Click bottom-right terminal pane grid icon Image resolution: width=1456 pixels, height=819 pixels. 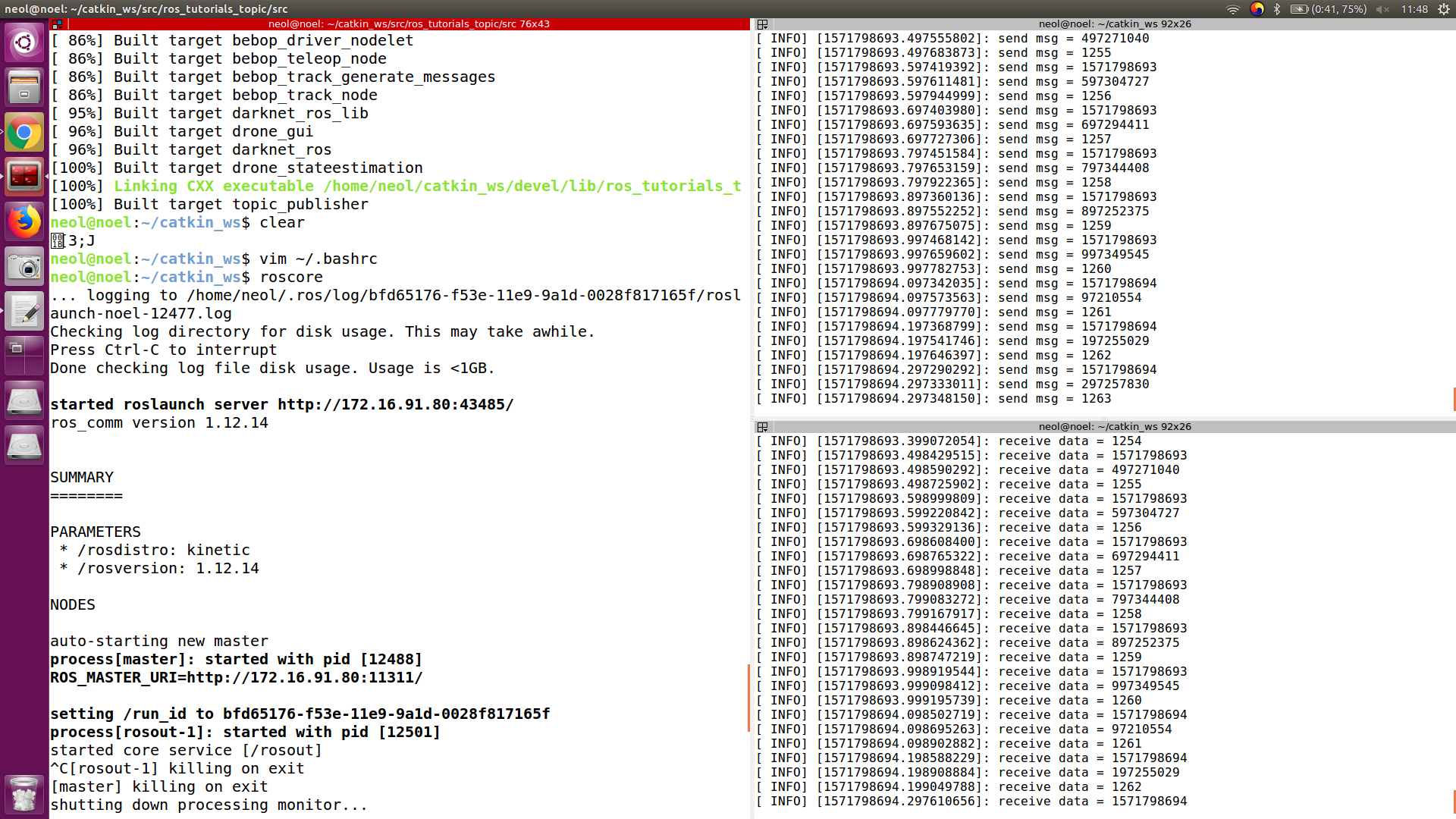pyautogui.click(x=763, y=427)
